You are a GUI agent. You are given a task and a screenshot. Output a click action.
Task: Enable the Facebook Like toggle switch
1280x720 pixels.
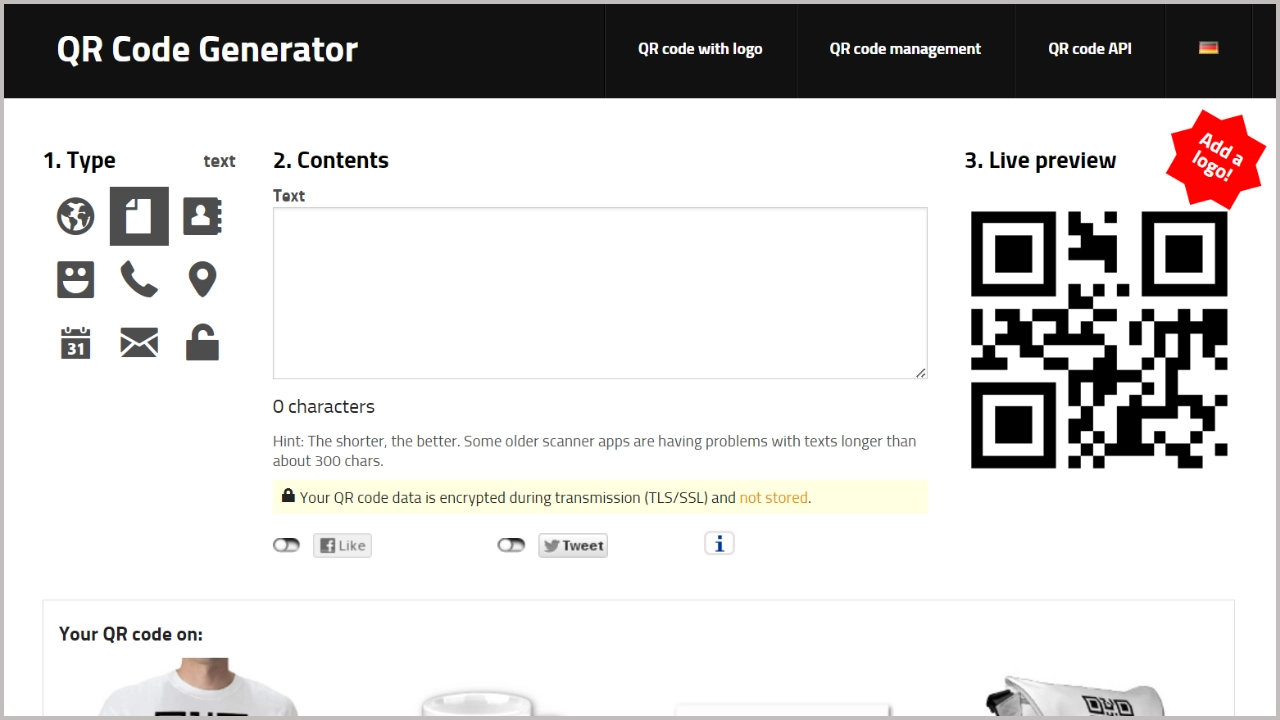287,545
